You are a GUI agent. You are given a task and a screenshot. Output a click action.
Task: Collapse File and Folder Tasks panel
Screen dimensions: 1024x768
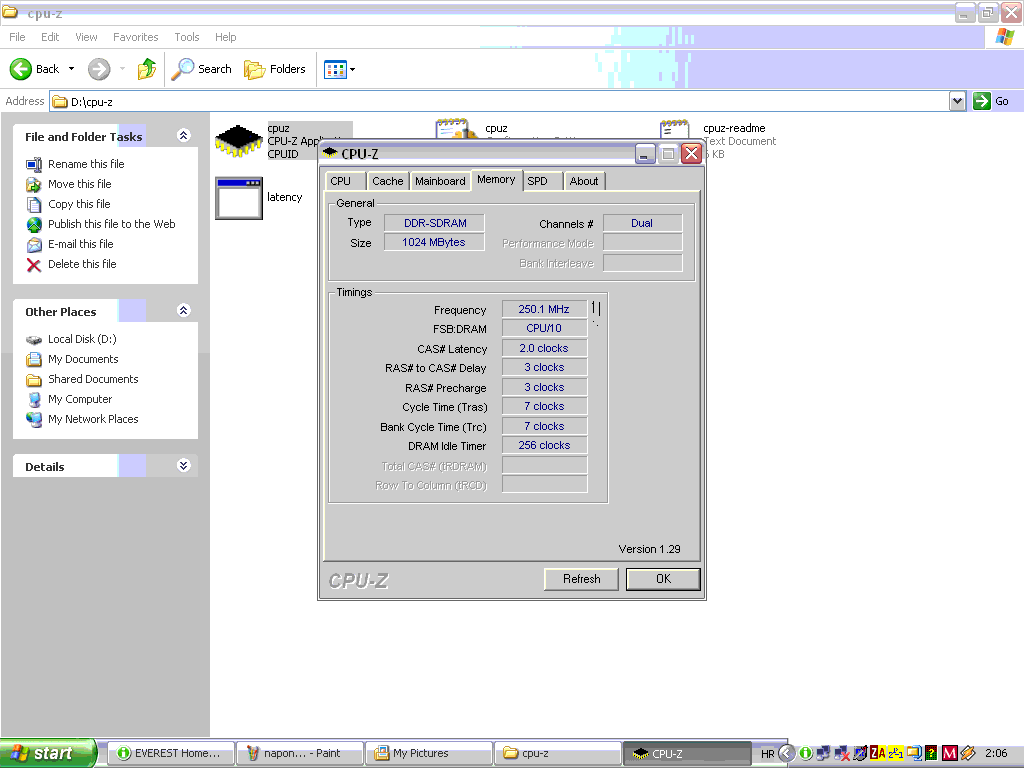[x=183, y=136]
